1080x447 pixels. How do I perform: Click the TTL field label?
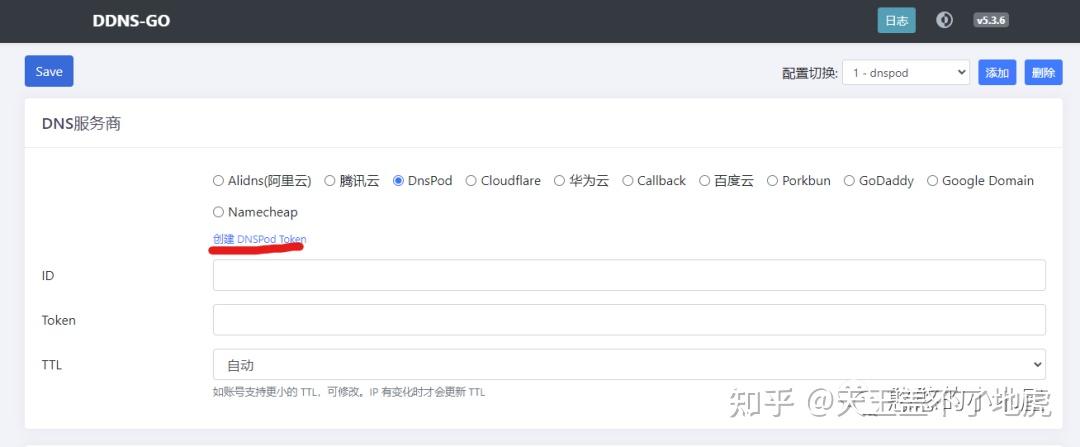[x=52, y=365]
